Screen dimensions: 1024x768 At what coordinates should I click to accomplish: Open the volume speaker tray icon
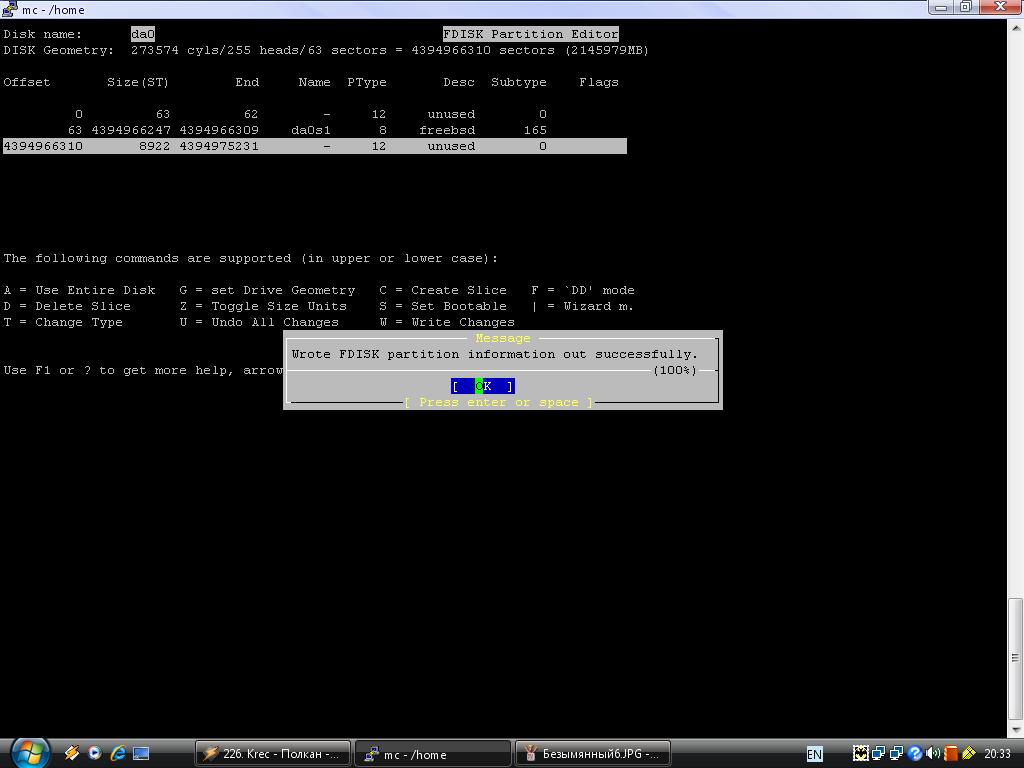click(x=933, y=753)
